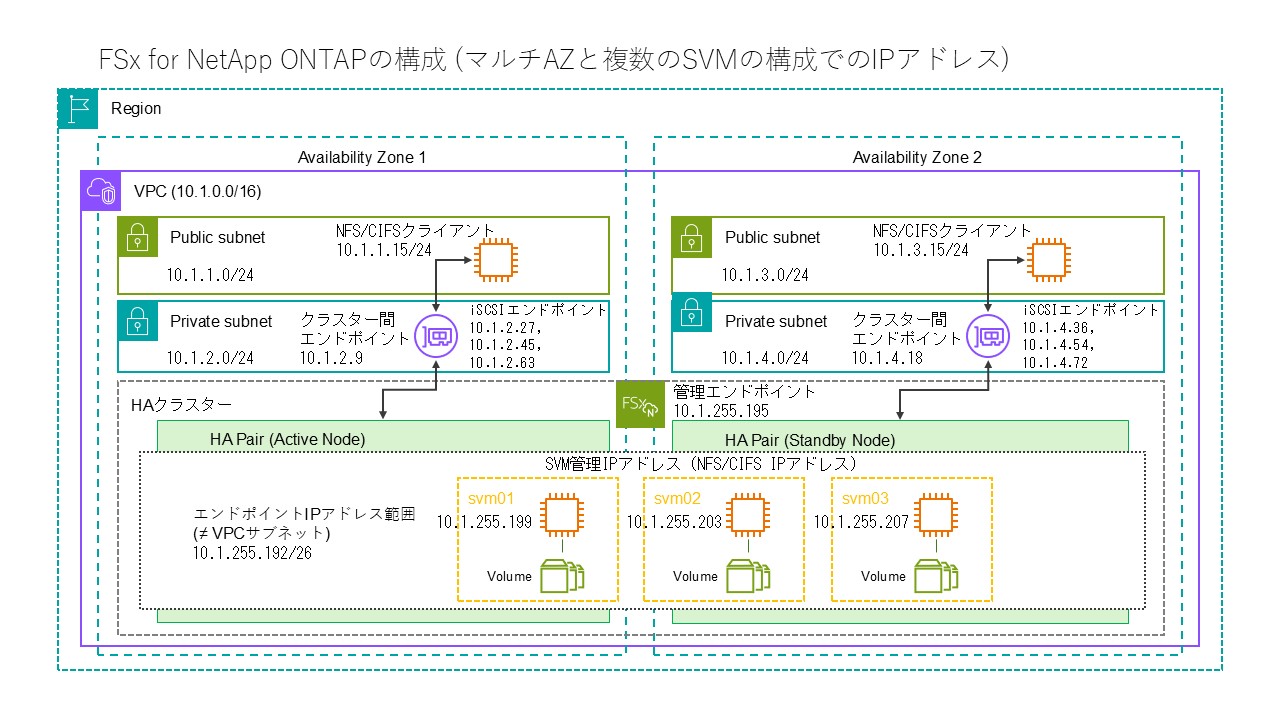Select 'Availability Zone 1' heading
The image size is (1280, 720).
coord(362,157)
